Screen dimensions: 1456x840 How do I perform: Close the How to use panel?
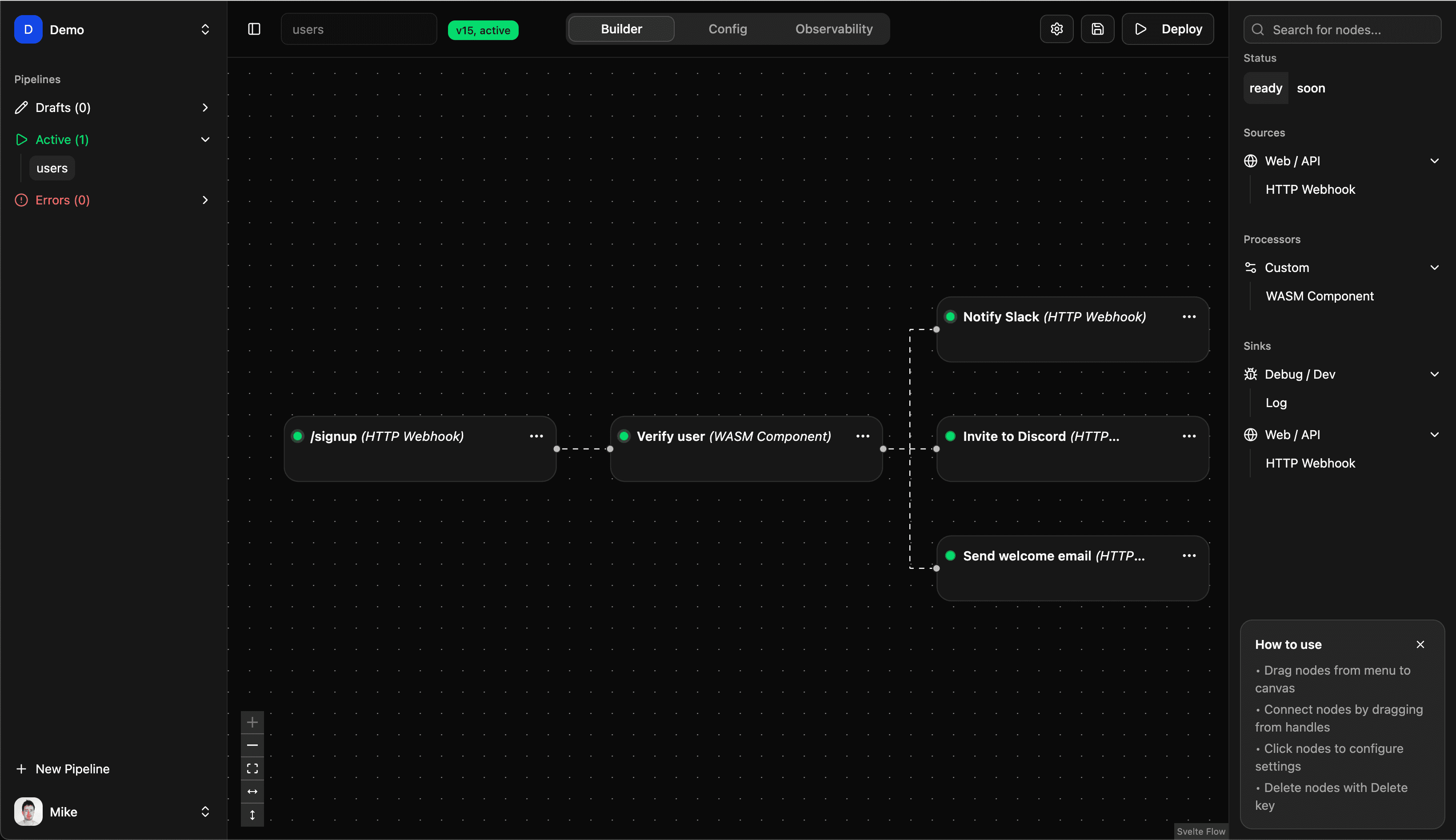click(x=1420, y=644)
